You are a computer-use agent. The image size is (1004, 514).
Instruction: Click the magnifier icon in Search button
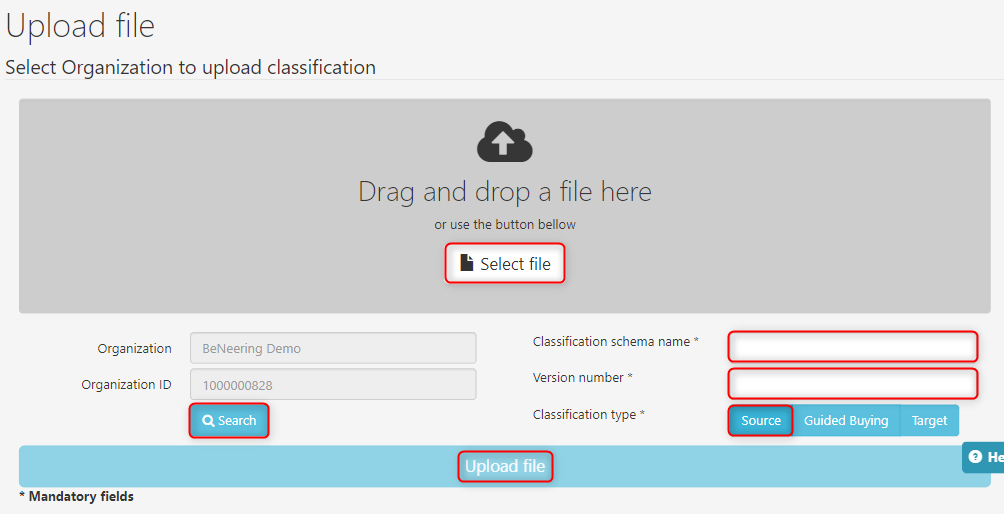pyautogui.click(x=208, y=421)
